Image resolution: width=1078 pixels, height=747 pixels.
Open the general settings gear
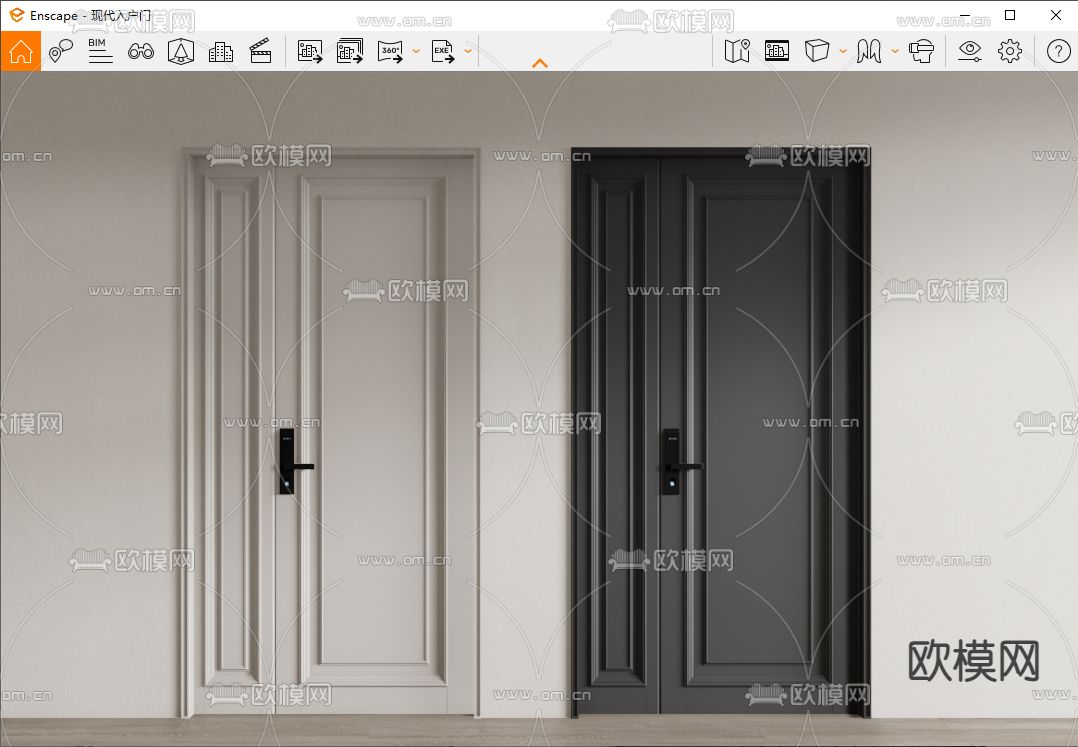tap(1010, 51)
